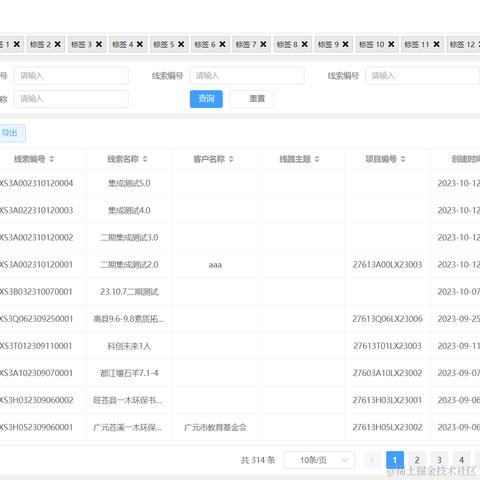Switch to 标签 12 tab
This screenshot has width=480, height=480.
pyautogui.click(x=462, y=44)
